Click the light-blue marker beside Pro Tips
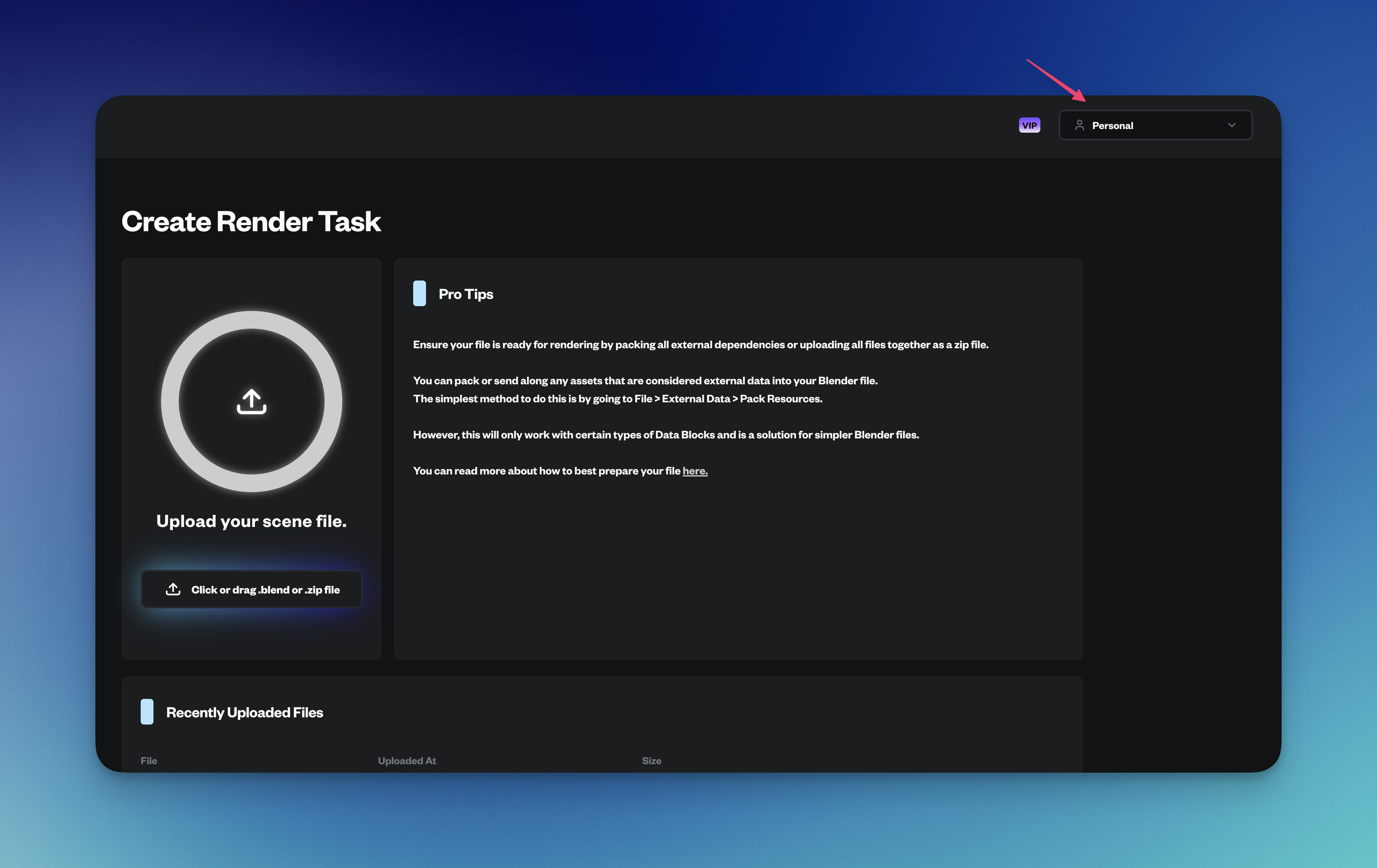 click(x=420, y=293)
